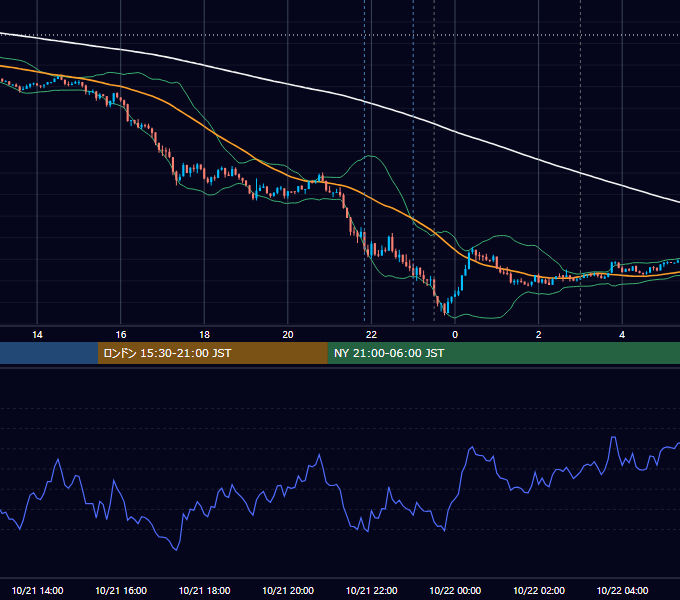680x600 pixels.
Task: Click the 4 hour axis label
Action: pyautogui.click(x=622, y=335)
